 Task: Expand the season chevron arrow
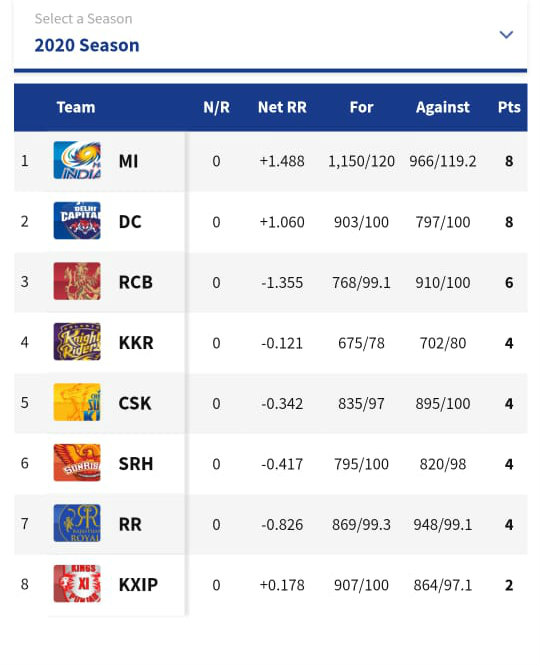(506, 34)
